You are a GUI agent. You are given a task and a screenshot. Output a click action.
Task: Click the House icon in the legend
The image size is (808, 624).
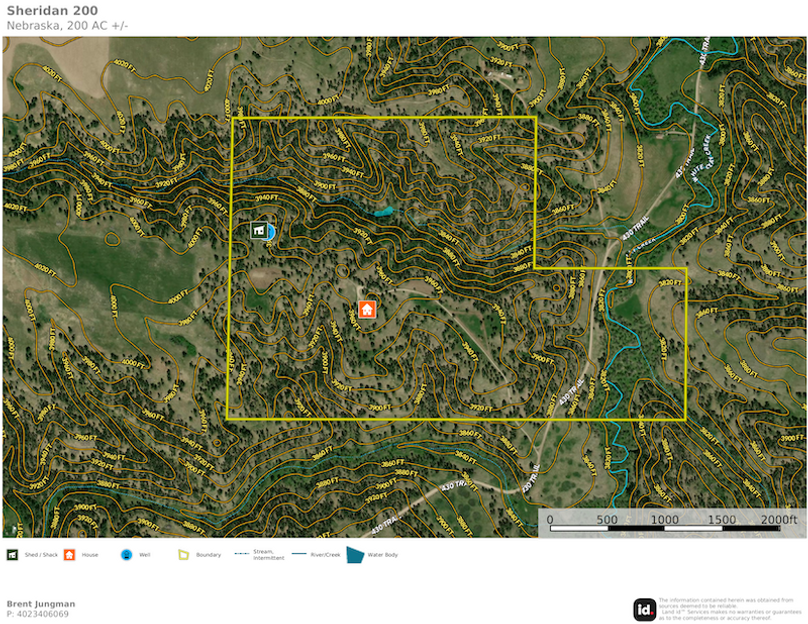tap(67, 554)
